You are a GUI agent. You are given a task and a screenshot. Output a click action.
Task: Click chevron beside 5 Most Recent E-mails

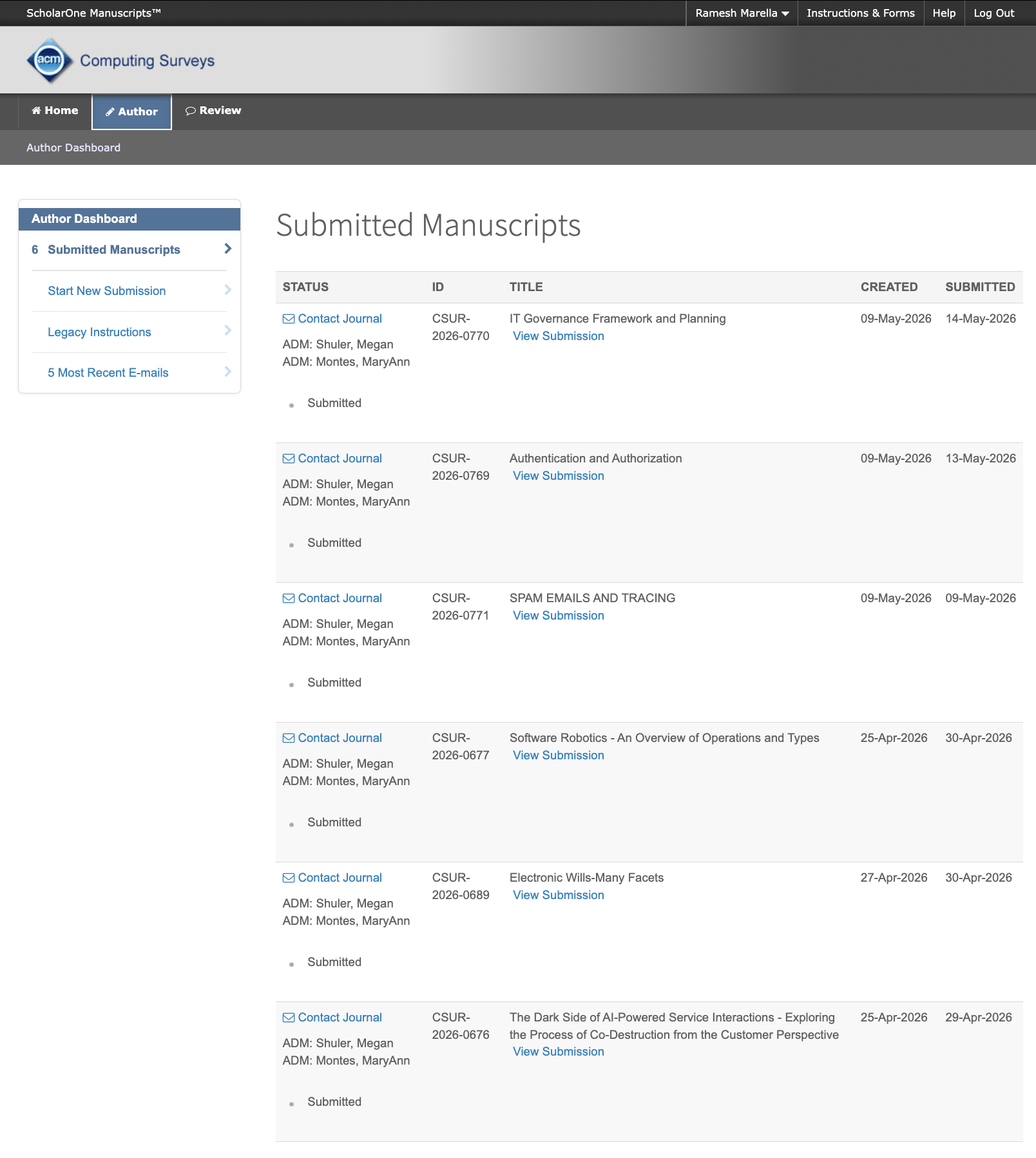227,372
